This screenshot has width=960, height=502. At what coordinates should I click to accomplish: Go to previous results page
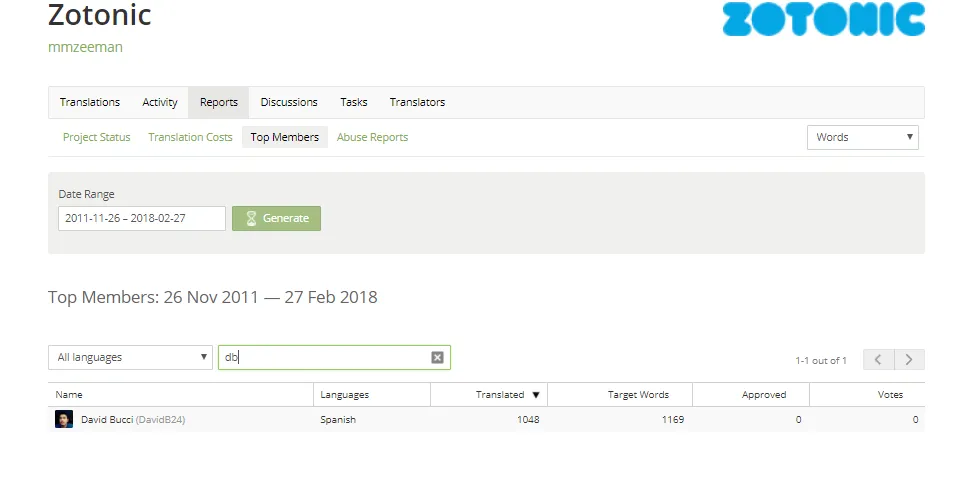(879, 360)
